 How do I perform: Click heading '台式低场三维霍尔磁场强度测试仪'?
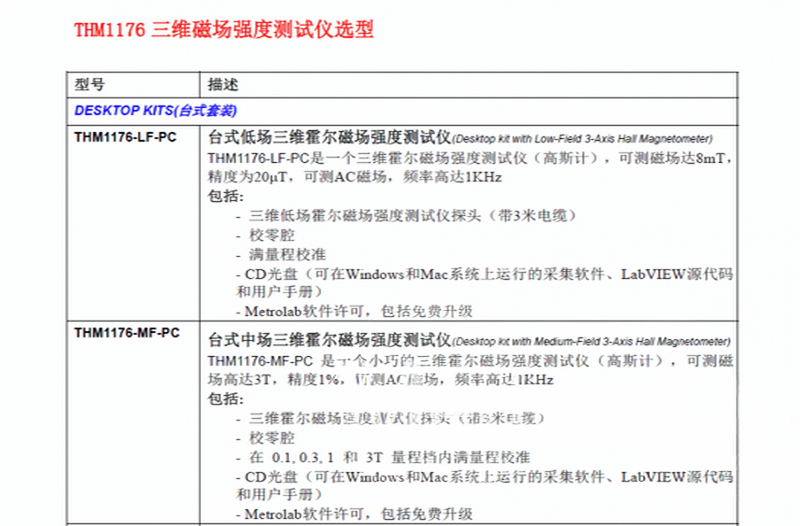point(330,137)
